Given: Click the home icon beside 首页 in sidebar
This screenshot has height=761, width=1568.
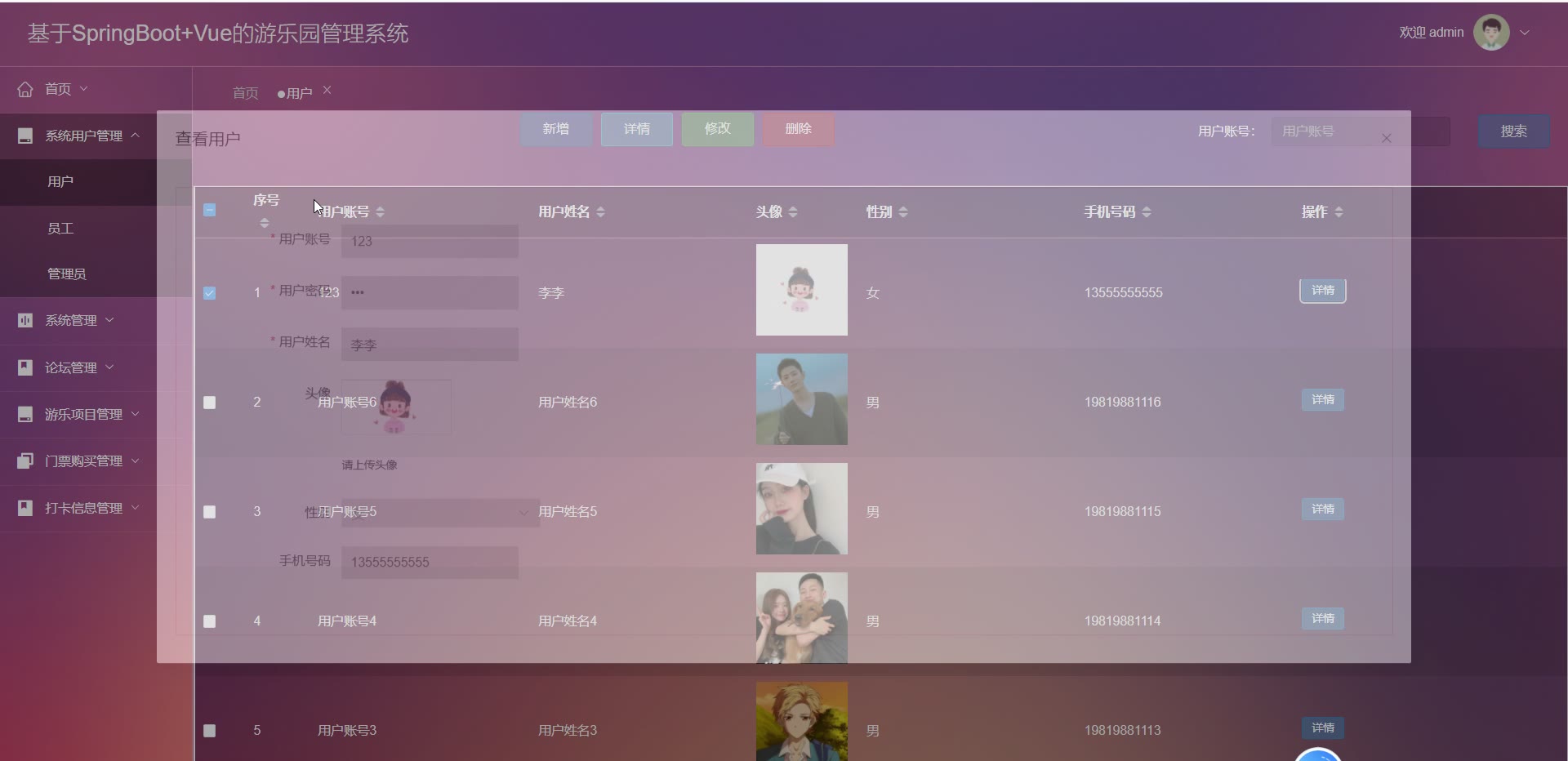Looking at the screenshot, I should 25,89.
